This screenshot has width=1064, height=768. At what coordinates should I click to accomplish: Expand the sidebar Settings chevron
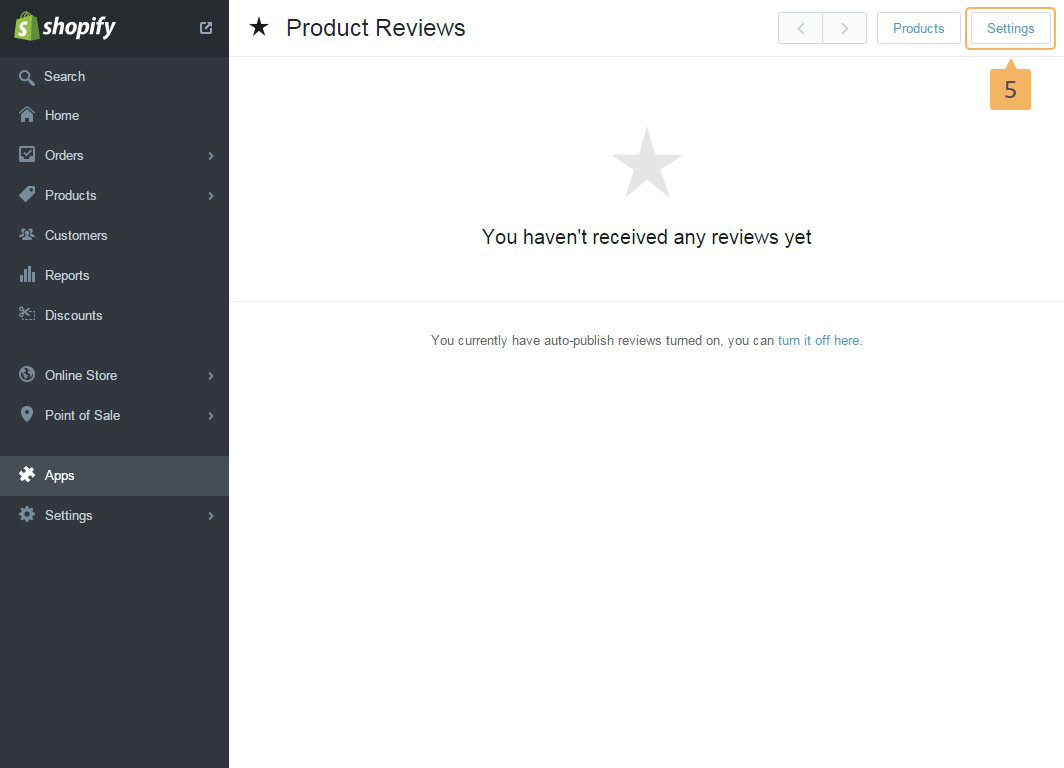click(211, 516)
